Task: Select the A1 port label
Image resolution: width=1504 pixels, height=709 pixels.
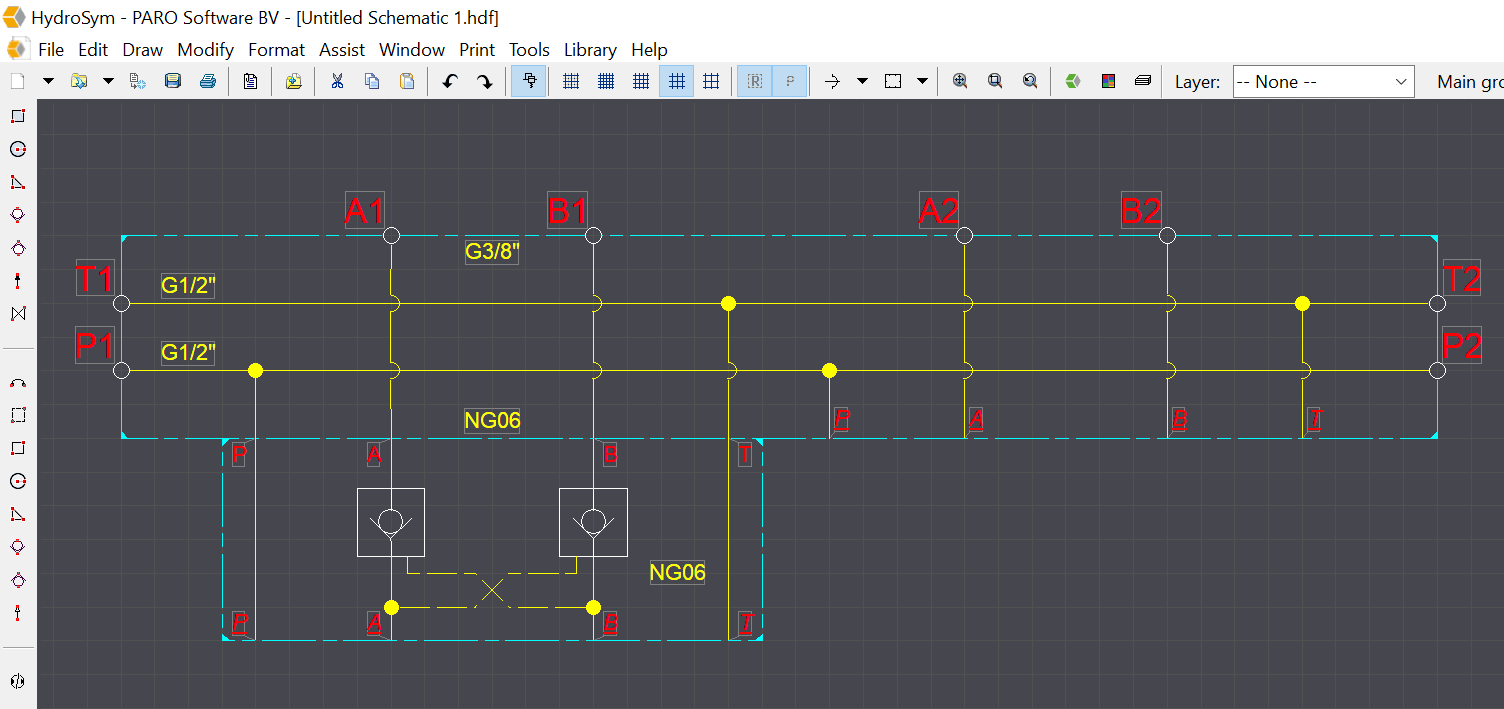Action: [365, 210]
